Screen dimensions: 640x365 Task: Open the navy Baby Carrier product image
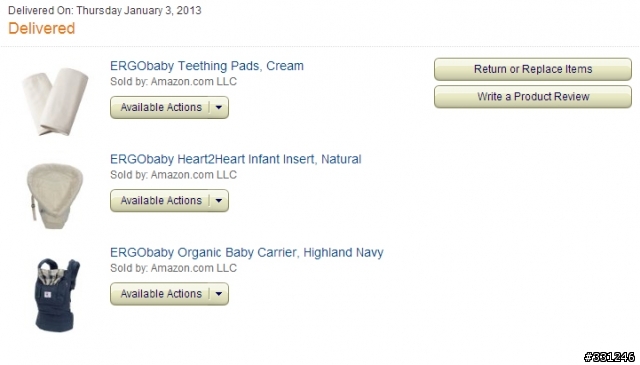coord(56,295)
